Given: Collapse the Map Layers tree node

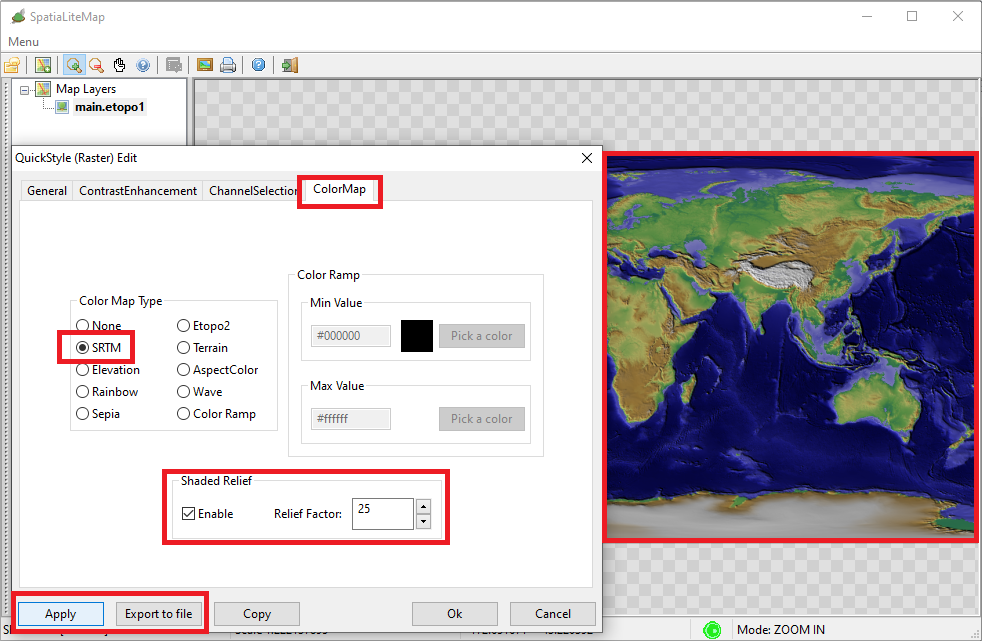Looking at the screenshot, I should (24, 90).
